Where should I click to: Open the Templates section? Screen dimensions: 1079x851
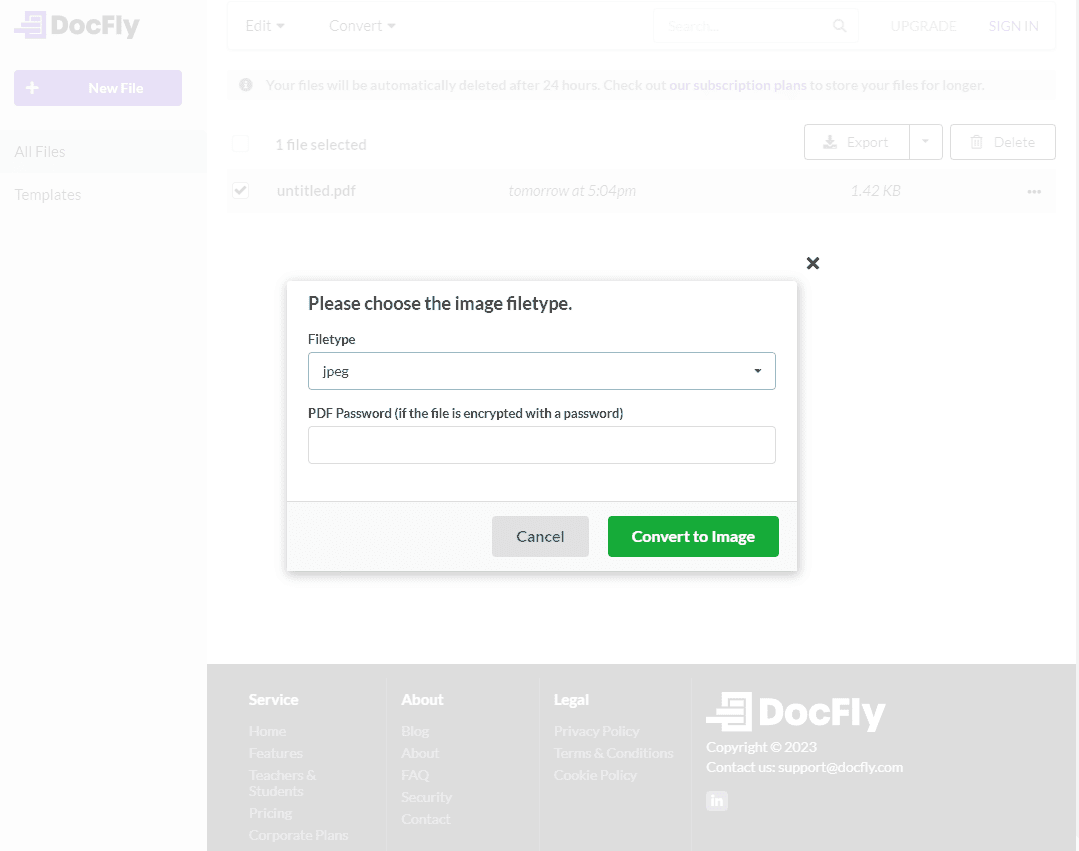(47, 195)
